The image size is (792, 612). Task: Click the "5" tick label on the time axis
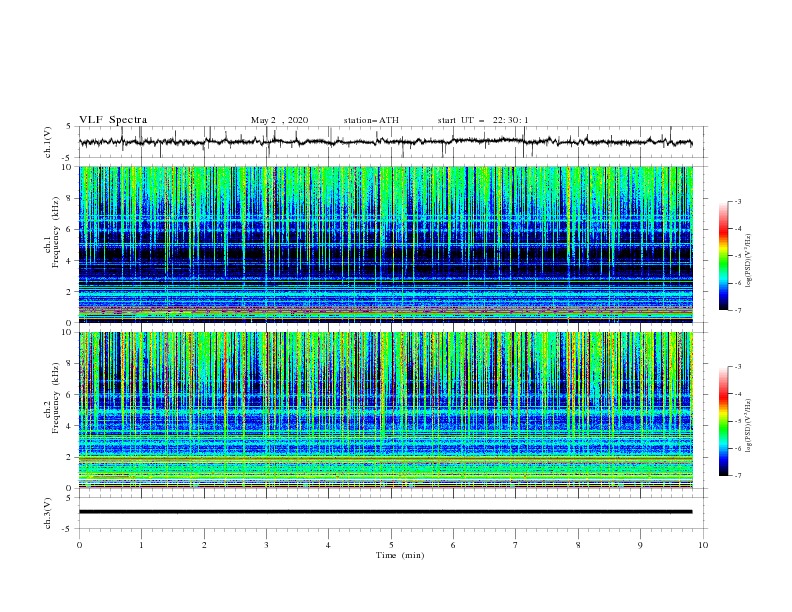click(391, 545)
